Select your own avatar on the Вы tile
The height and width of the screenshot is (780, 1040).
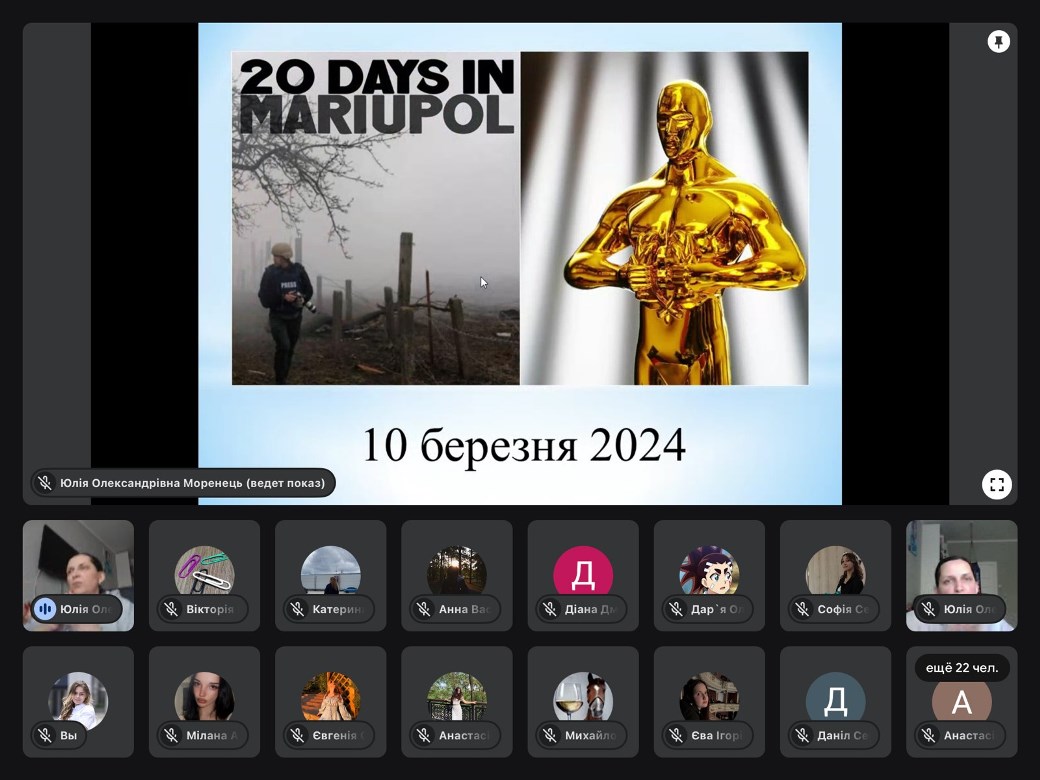click(x=78, y=698)
